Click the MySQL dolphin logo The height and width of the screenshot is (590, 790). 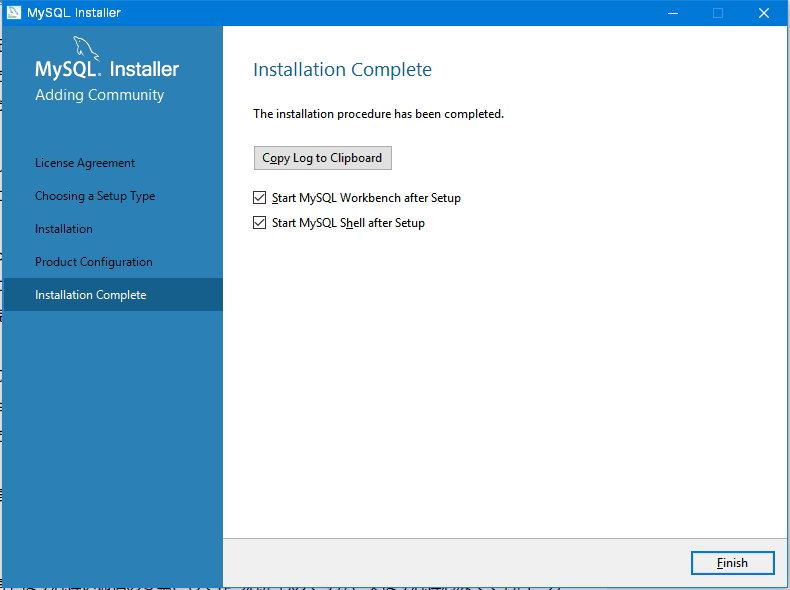click(88, 50)
